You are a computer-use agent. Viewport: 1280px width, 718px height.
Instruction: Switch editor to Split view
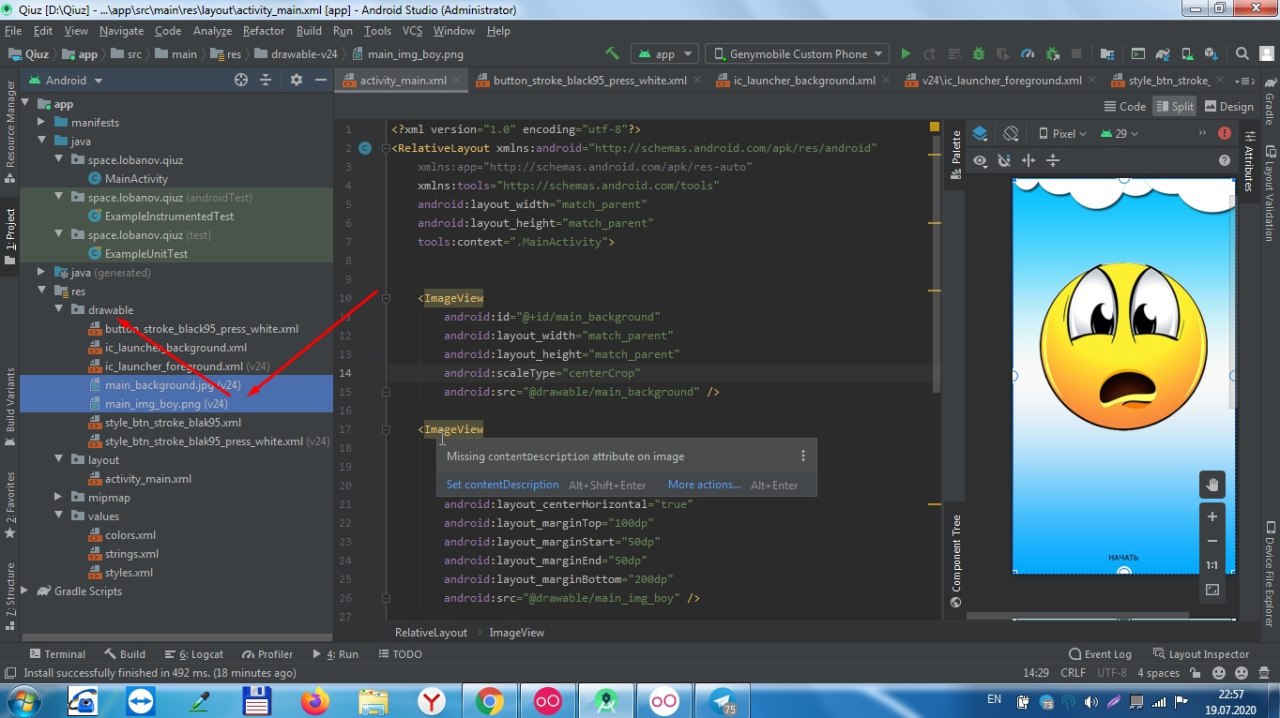[1174, 106]
